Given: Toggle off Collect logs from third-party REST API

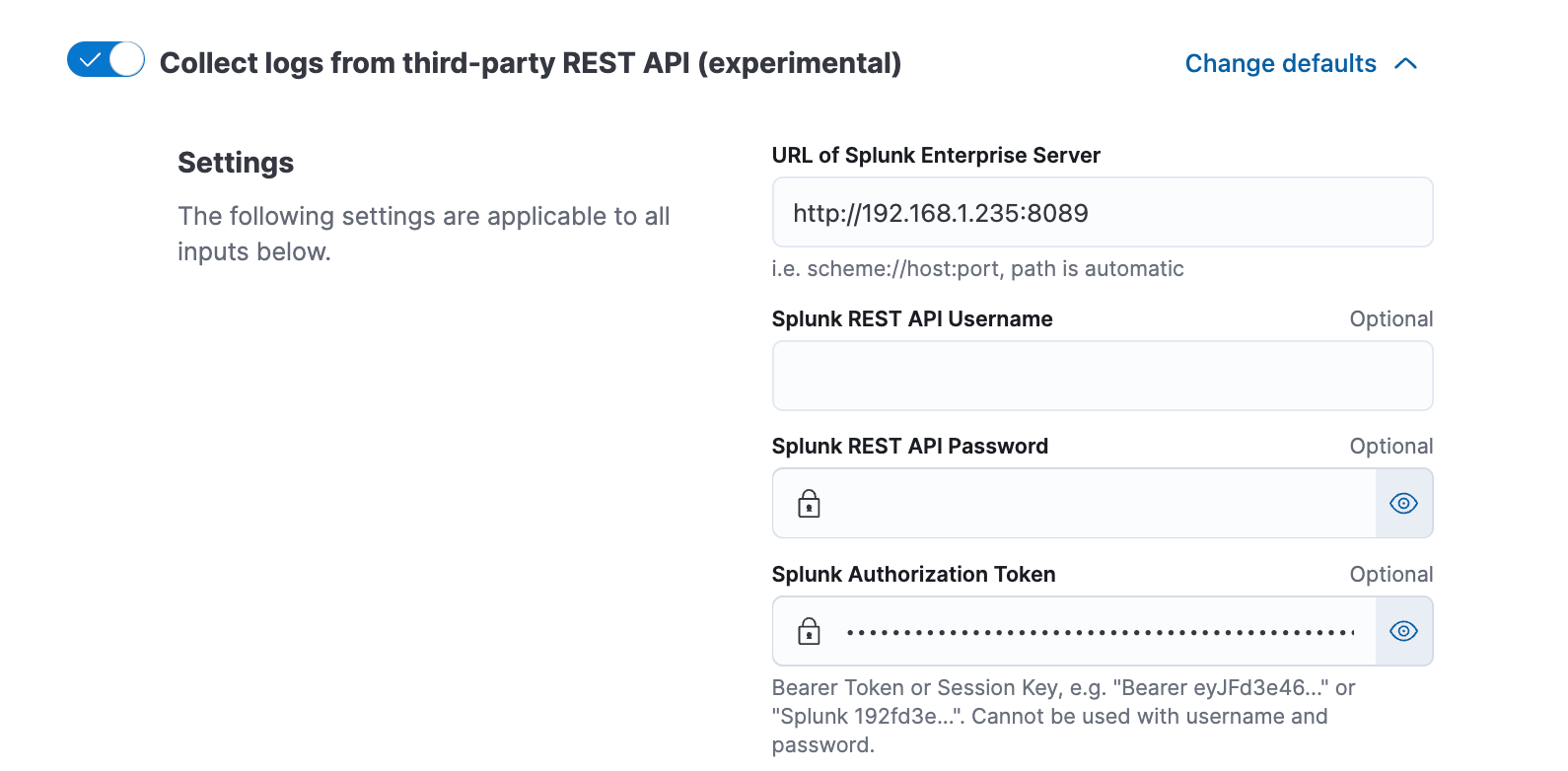Looking at the screenshot, I should coord(106,59).
